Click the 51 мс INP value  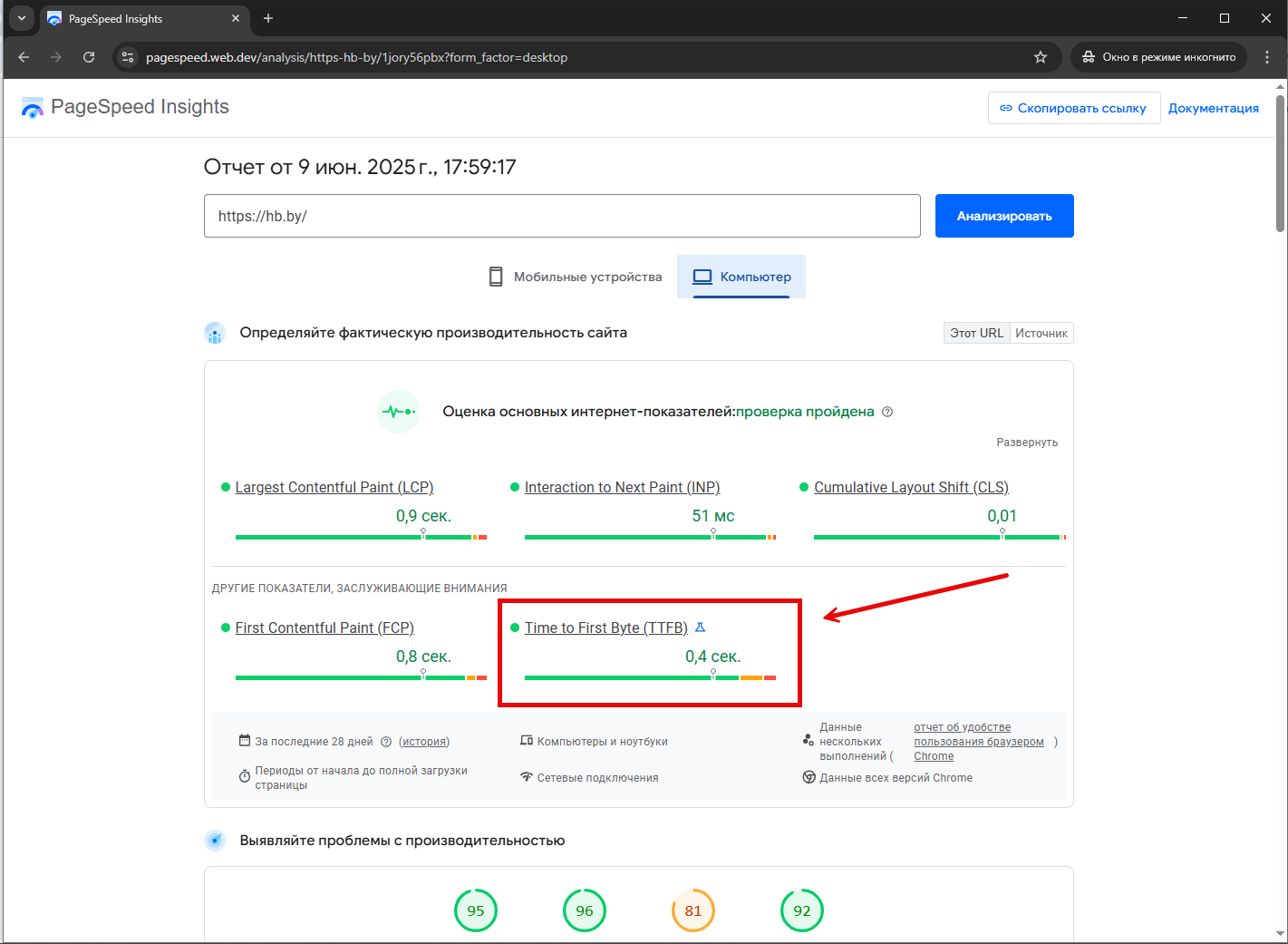(x=713, y=516)
